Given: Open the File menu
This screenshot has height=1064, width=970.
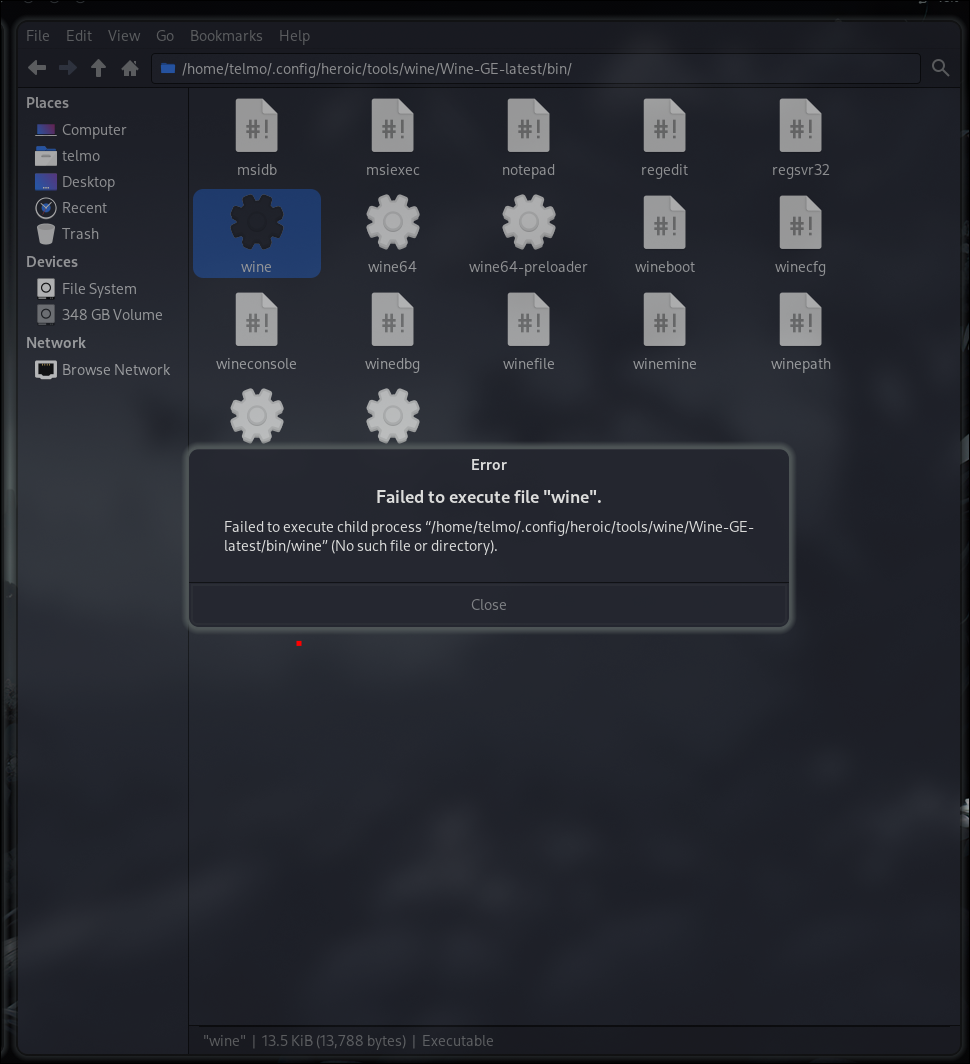Looking at the screenshot, I should [x=37, y=36].
